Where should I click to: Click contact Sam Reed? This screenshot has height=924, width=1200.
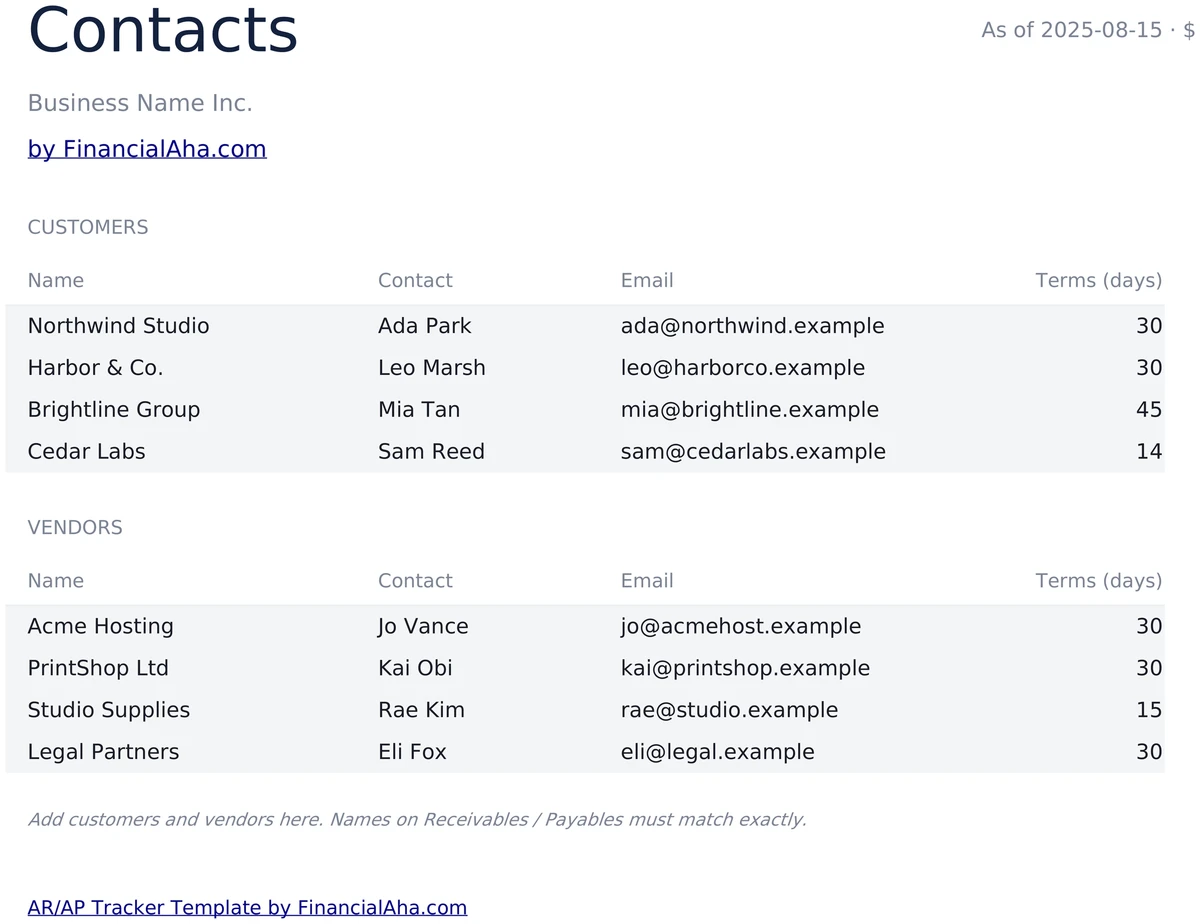coord(431,452)
